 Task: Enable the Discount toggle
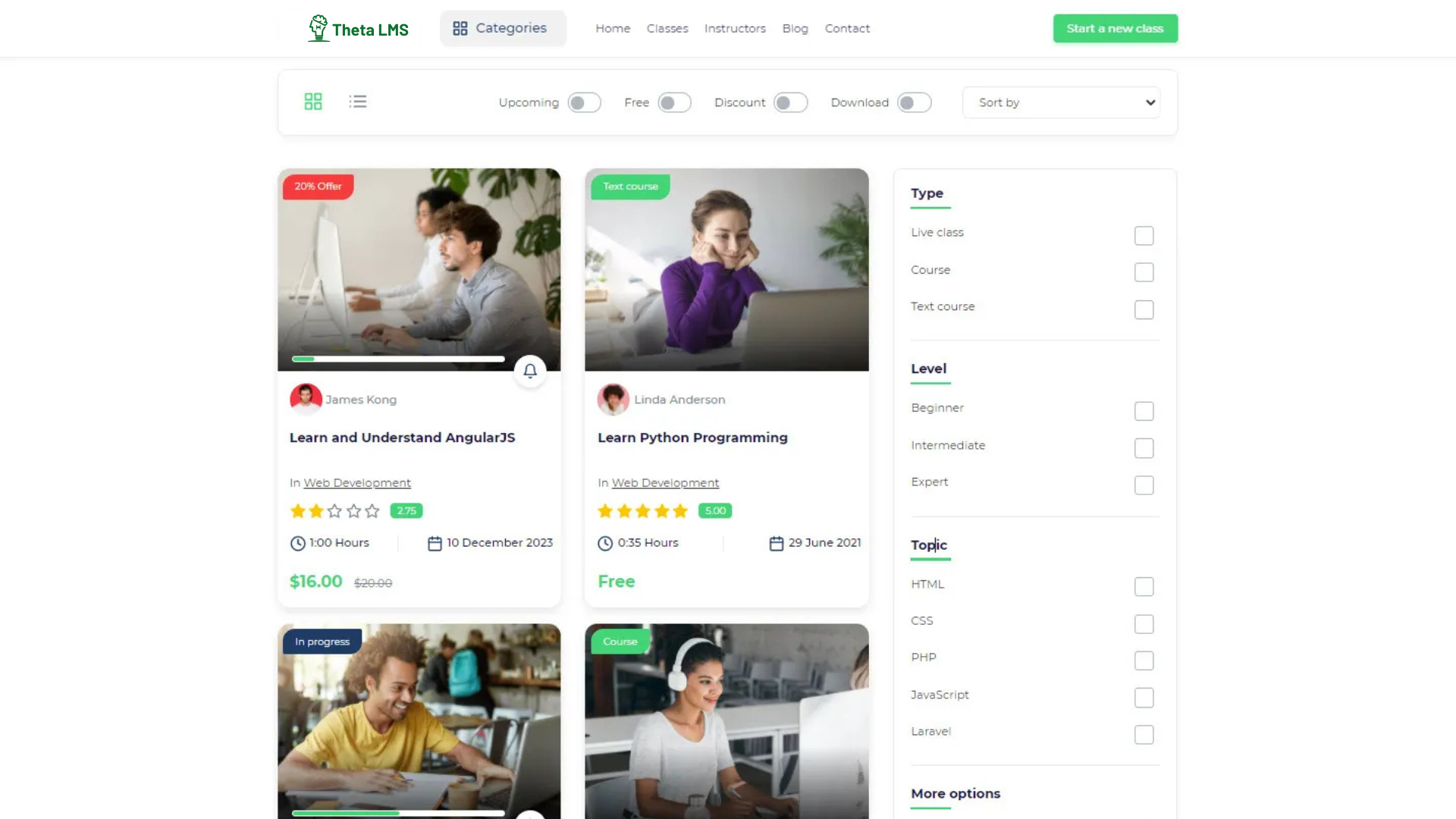[x=790, y=102]
